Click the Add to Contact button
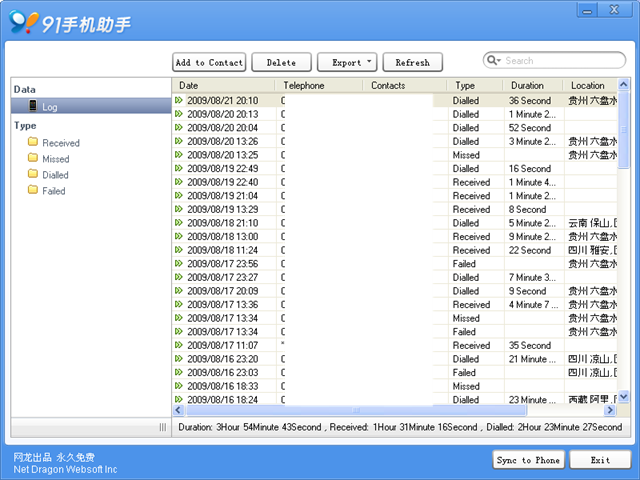This screenshot has height=480, width=640. coord(209,62)
